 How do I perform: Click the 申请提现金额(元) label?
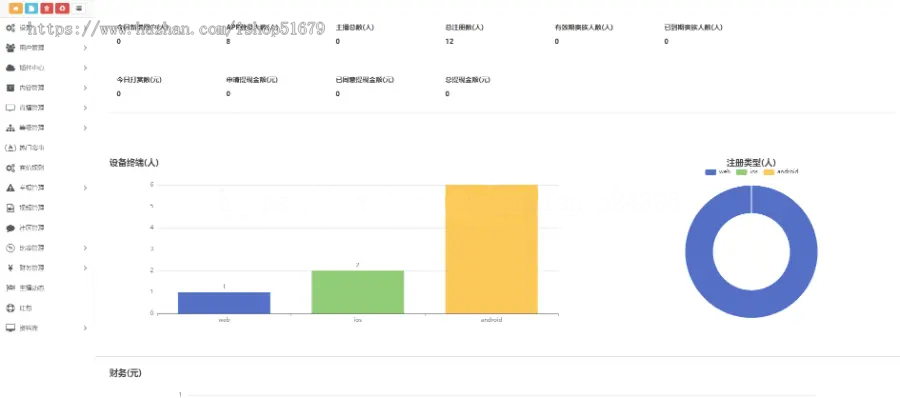point(252,80)
